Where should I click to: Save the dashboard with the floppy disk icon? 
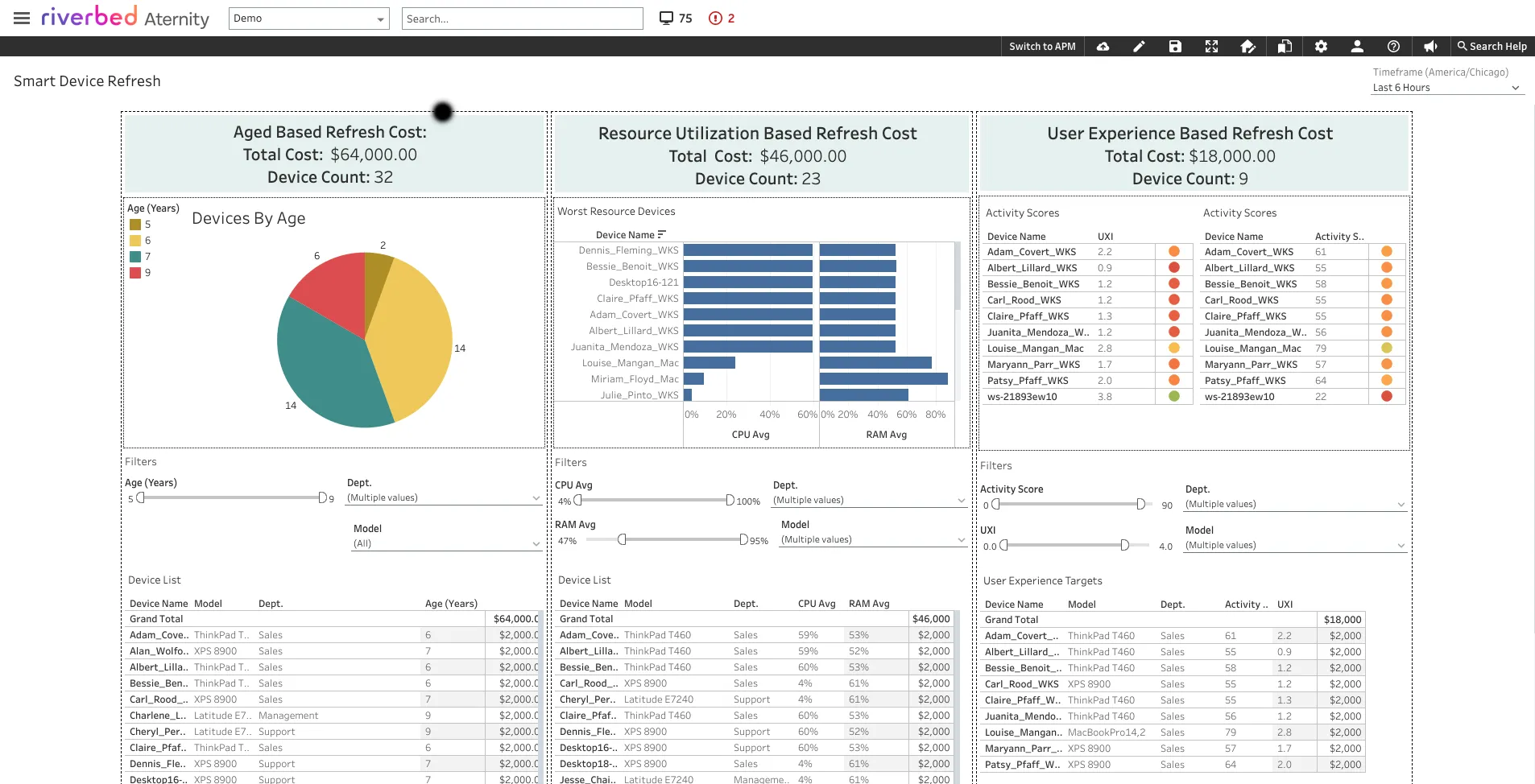click(x=1174, y=46)
